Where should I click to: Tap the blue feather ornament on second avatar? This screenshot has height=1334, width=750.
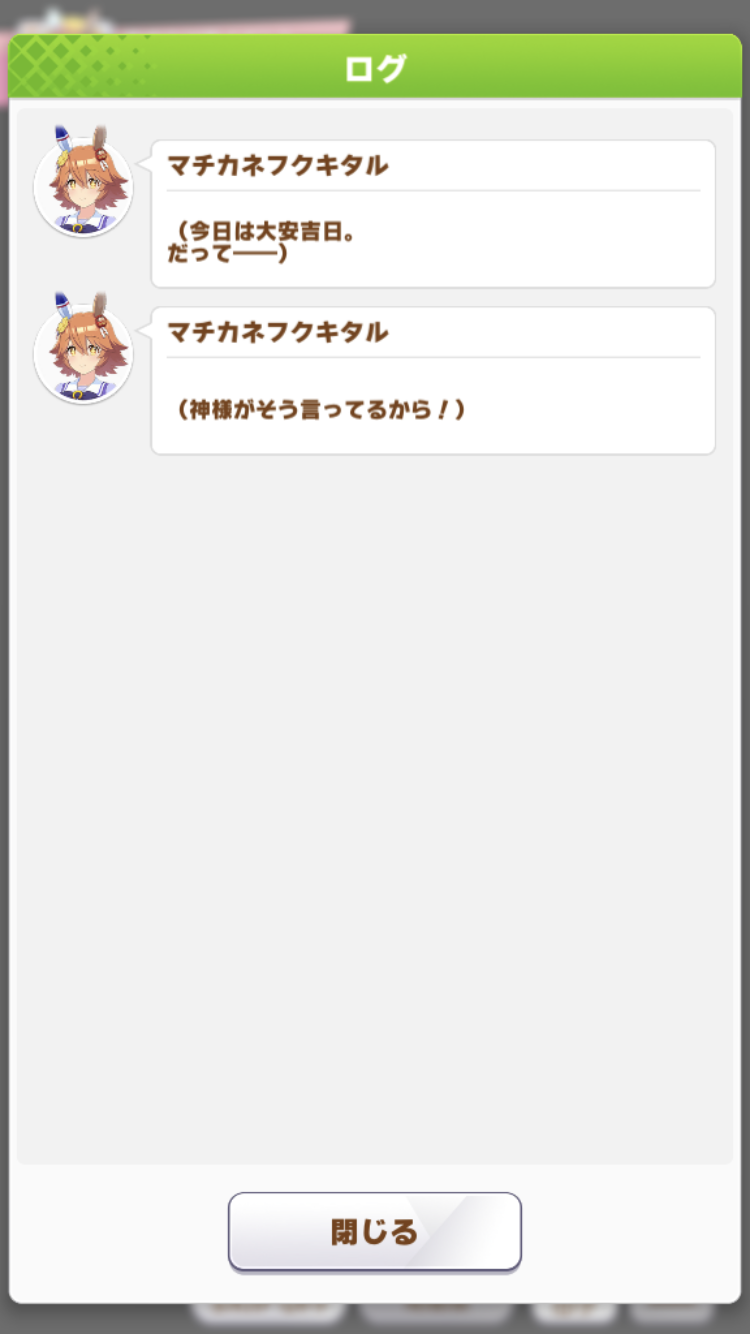[x=63, y=309]
